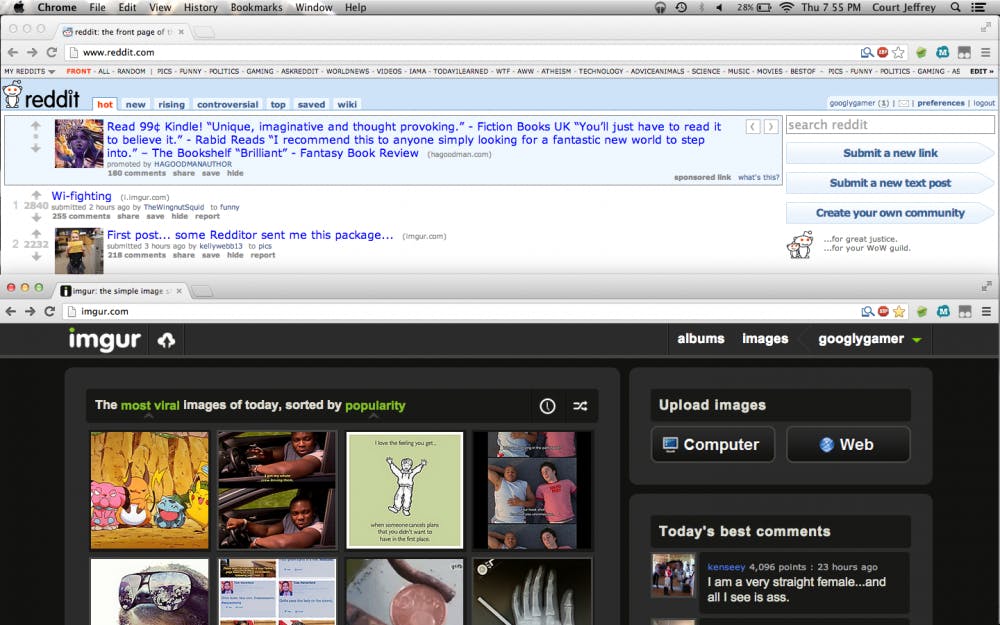Hide the Wi-fighting post
Image resolution: width=1000 pixels, height=625 pixels.
tap(178, 215)
